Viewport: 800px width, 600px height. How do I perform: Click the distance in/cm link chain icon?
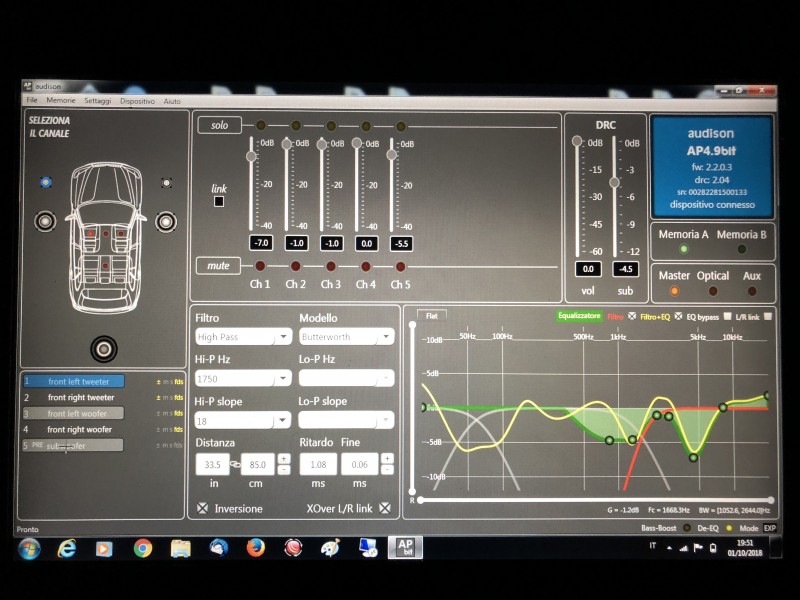tap(235, 465)
